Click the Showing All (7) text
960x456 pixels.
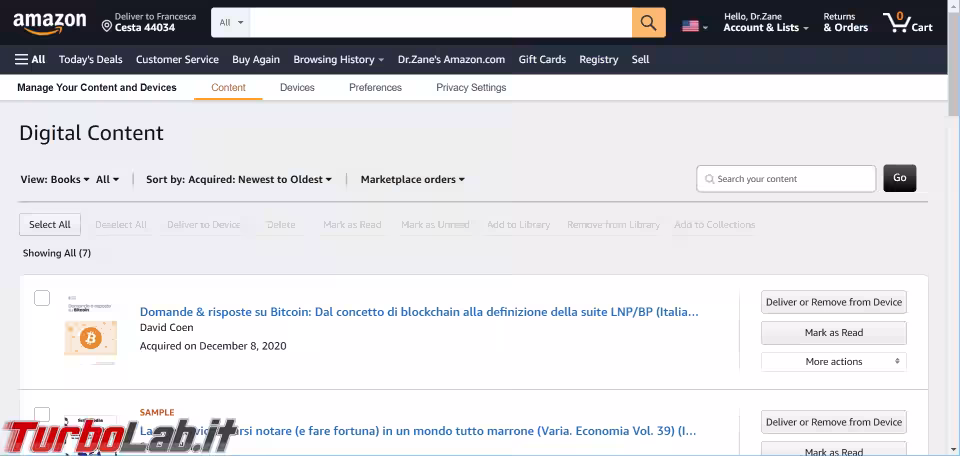click(57, 253)
